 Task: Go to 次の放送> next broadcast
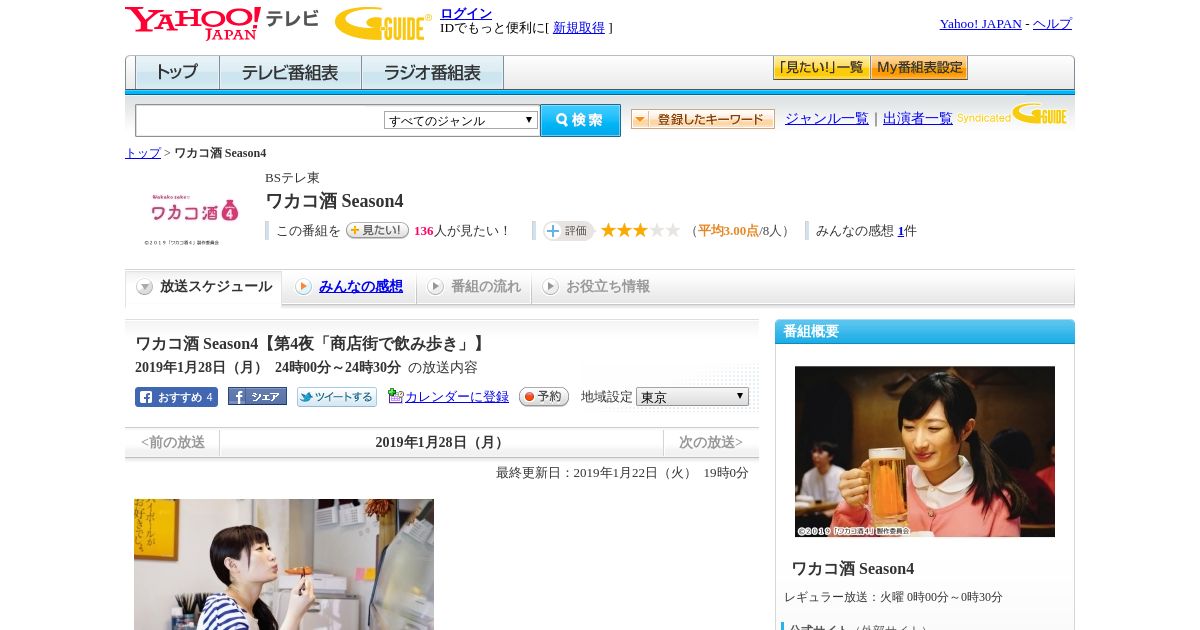click(711, 442)
